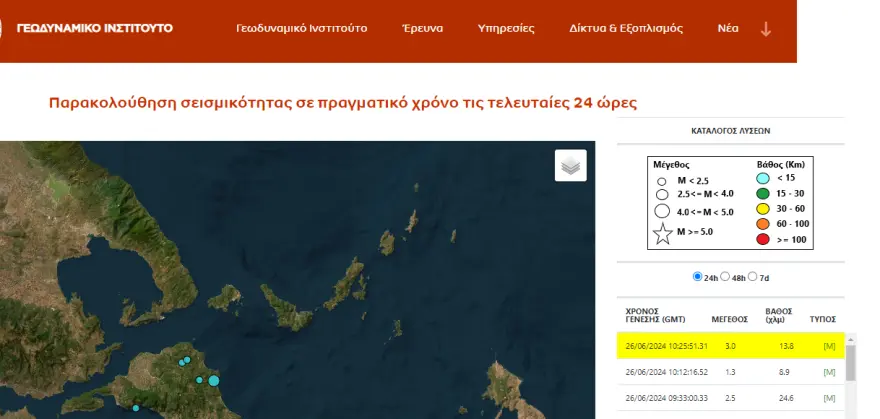Image resolution: width=880 pixels, height=419 pixels.
Task: Open the map layers switcher
Action: (x=571, y=166)
